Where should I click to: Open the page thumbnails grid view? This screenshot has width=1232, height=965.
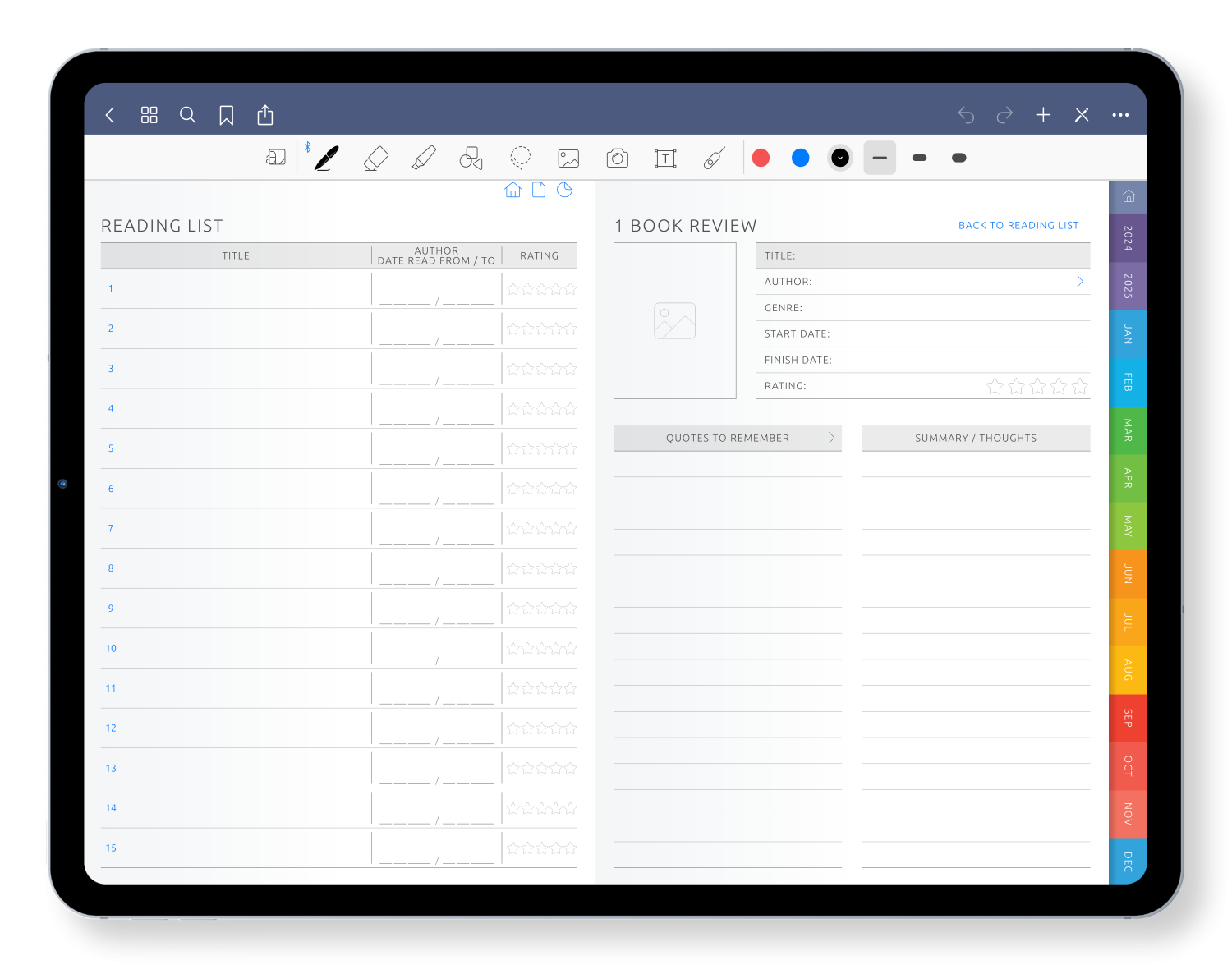pos(149,115)
